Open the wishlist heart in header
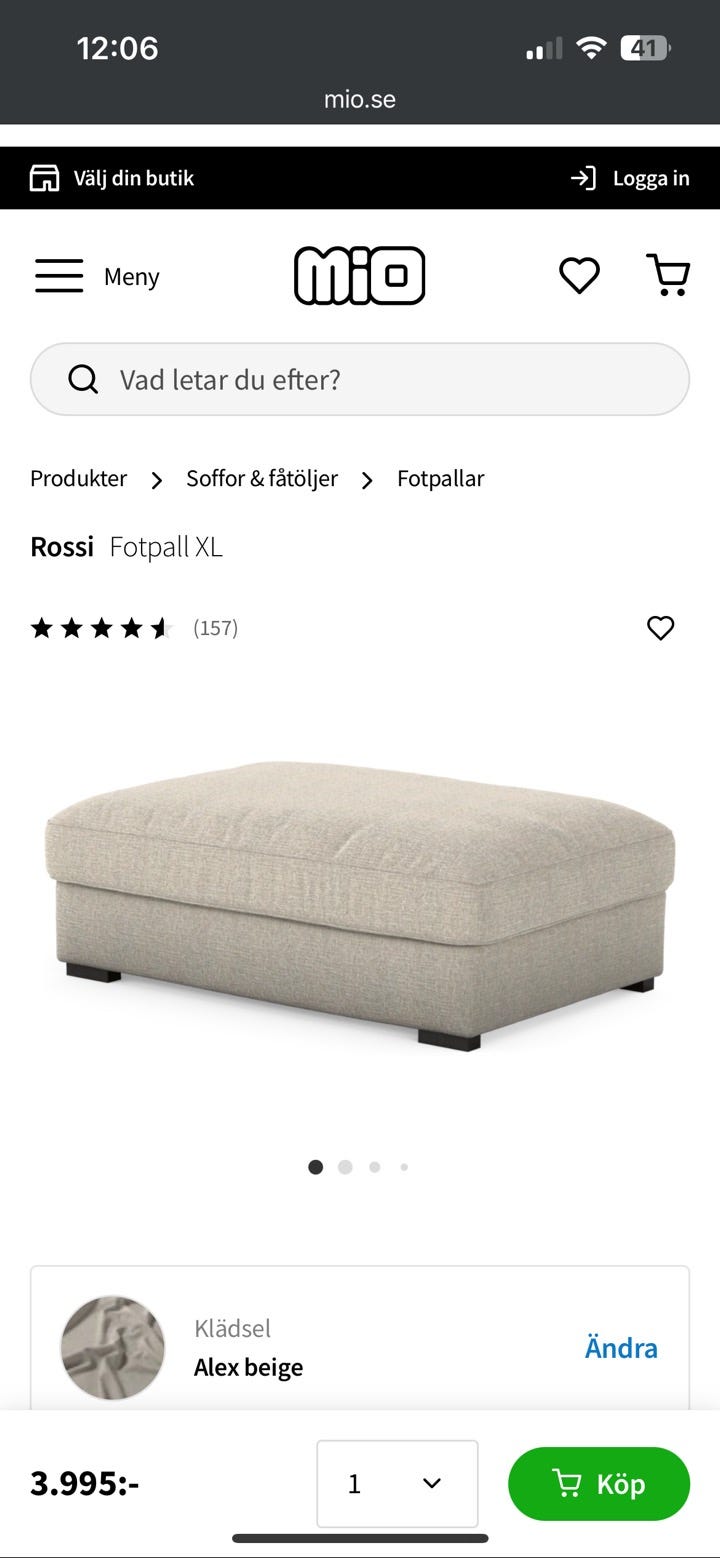Viewport: 720px width, 1558px height. pyautogui.click(x=579, y=275)
